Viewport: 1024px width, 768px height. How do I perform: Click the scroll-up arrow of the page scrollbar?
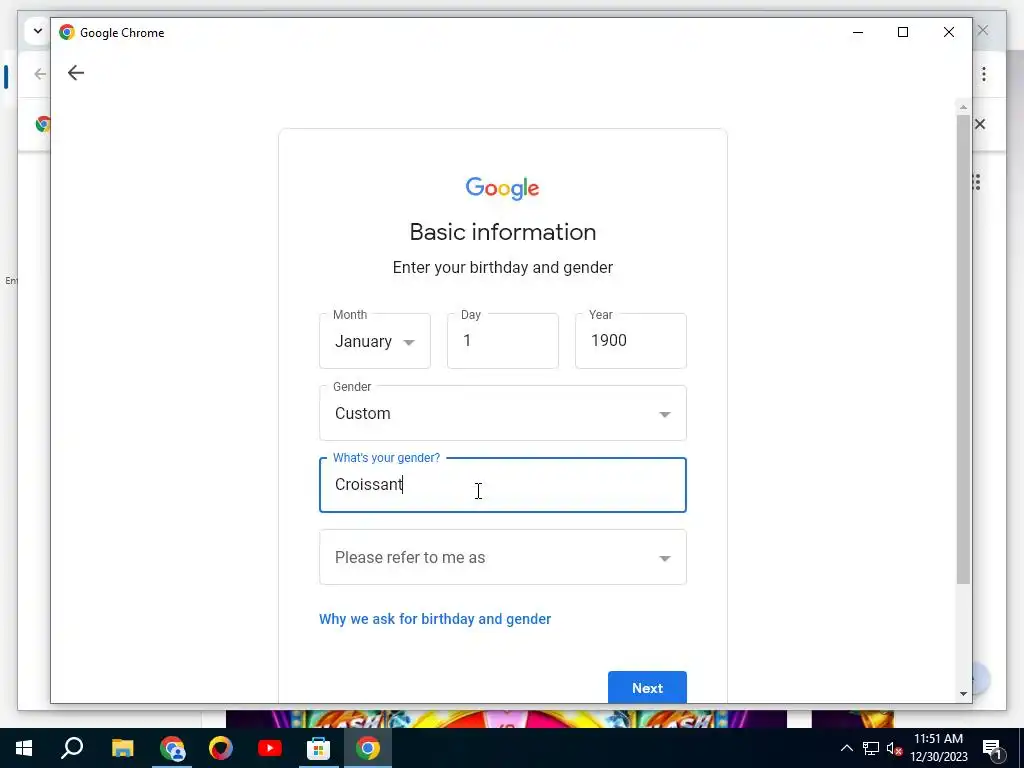(963, 107)
